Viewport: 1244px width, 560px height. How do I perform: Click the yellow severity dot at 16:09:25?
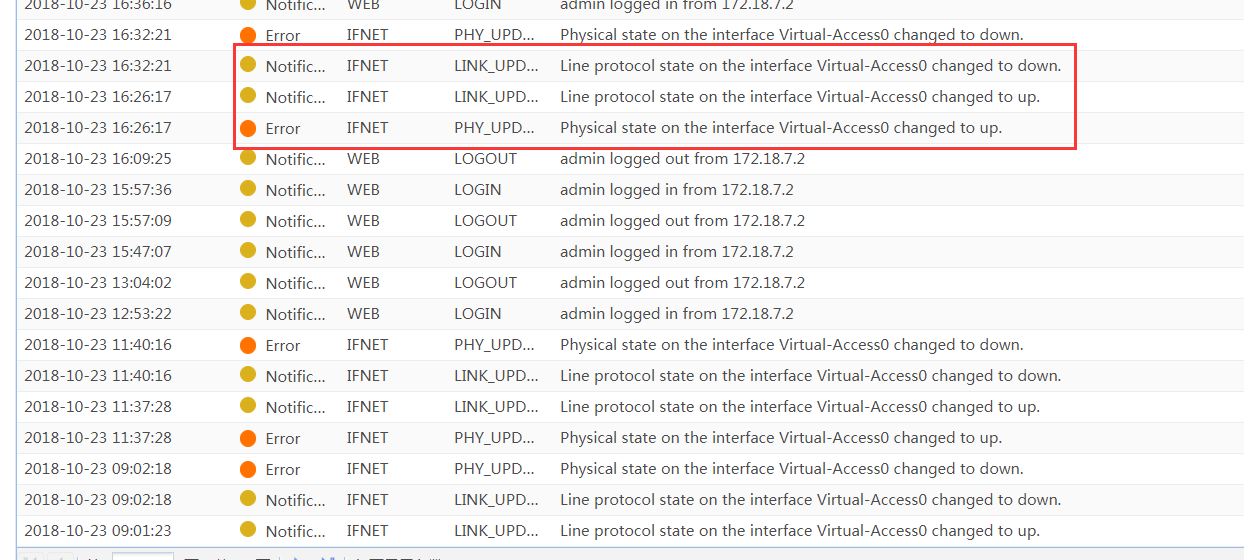pos(248,159)
